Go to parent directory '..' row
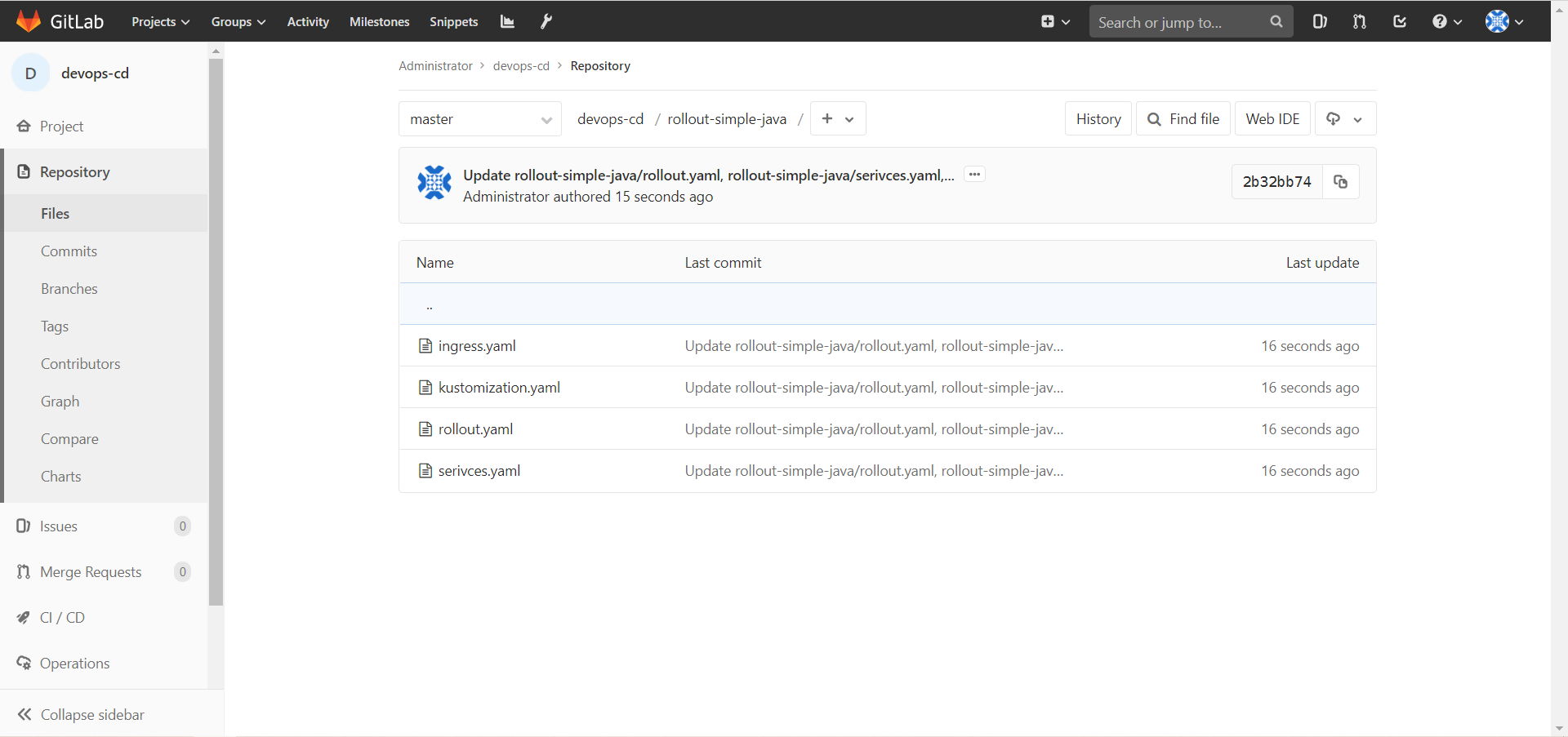1568x737 pixels. [888, 304]
